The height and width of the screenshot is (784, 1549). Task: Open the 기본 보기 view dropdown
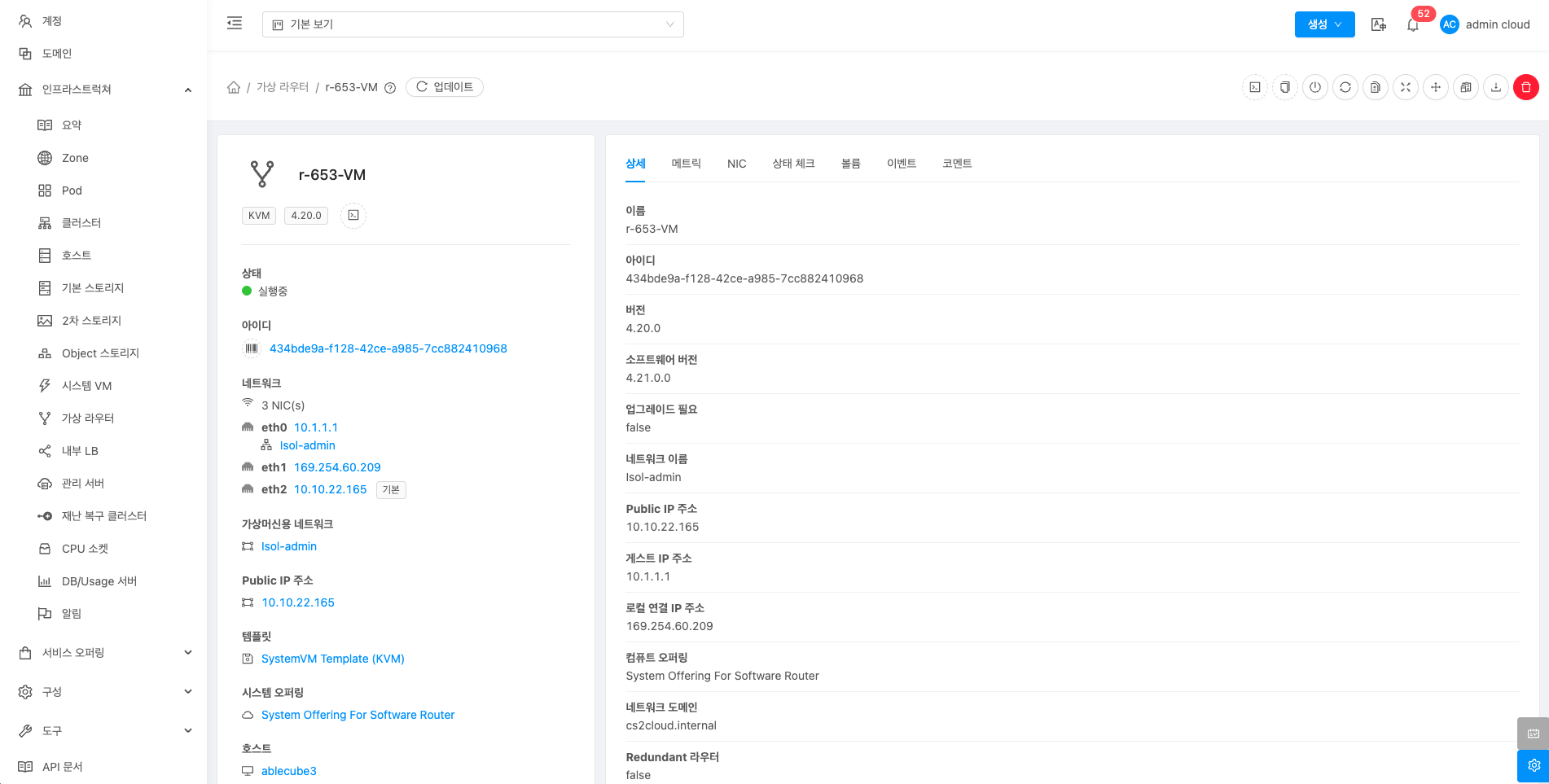472,24
